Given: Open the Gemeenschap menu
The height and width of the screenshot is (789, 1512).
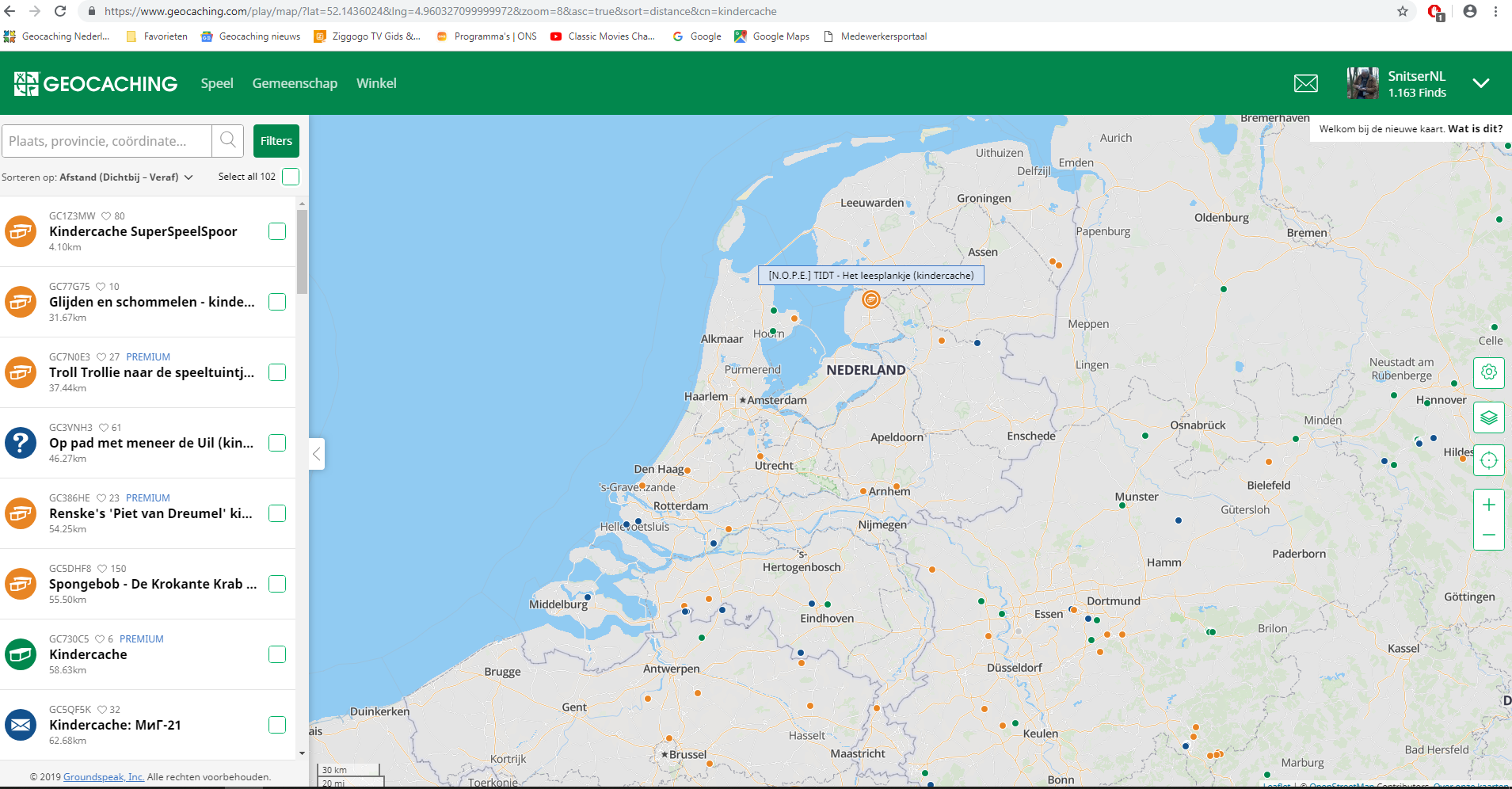Looking at the screenshot, I should pyautogui.click(x=295, y=83).
